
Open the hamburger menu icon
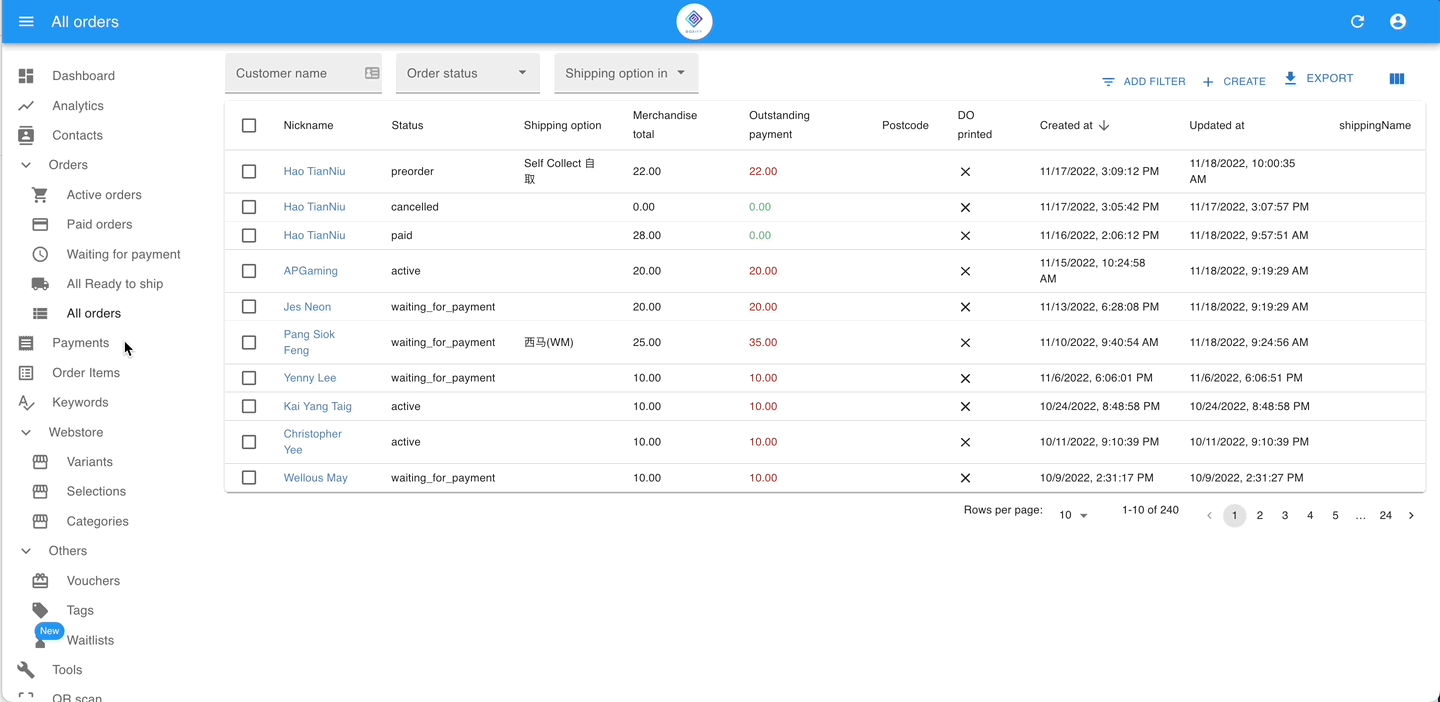point(26,22)
